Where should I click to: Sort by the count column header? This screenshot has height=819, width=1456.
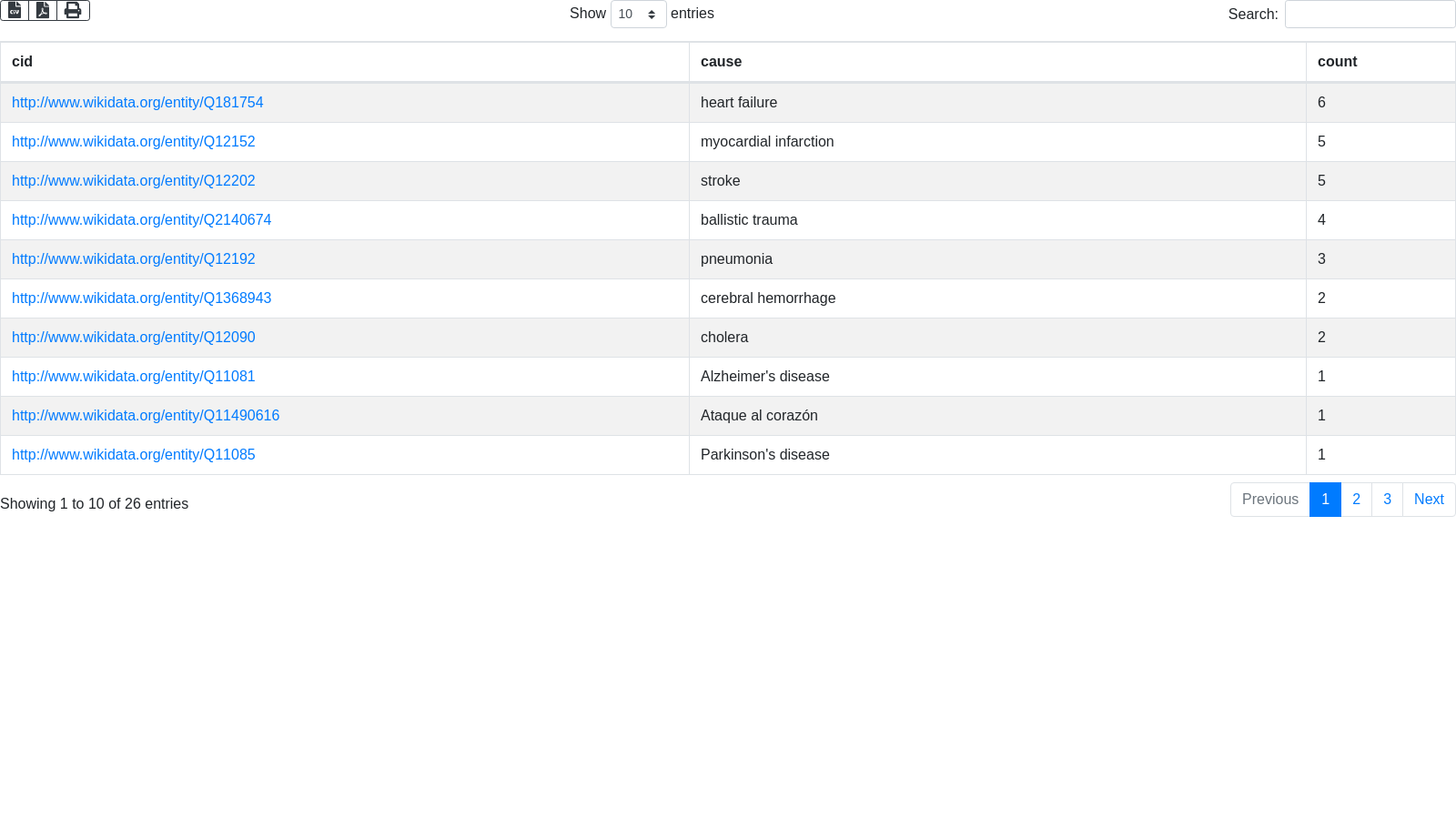pos(1337,62)
